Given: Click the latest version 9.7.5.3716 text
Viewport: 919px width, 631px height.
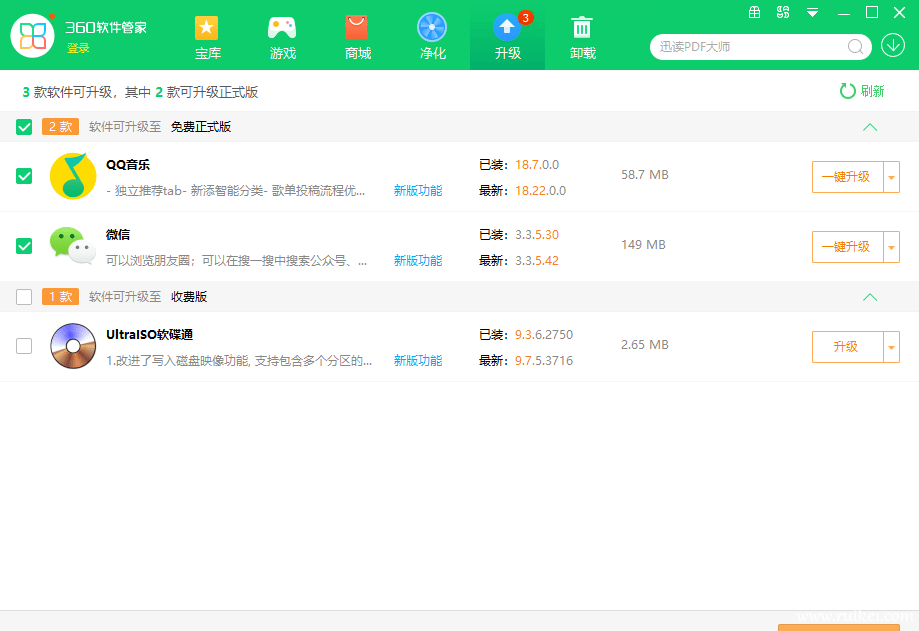Looking at the screenshot, I should pos(544,360).
